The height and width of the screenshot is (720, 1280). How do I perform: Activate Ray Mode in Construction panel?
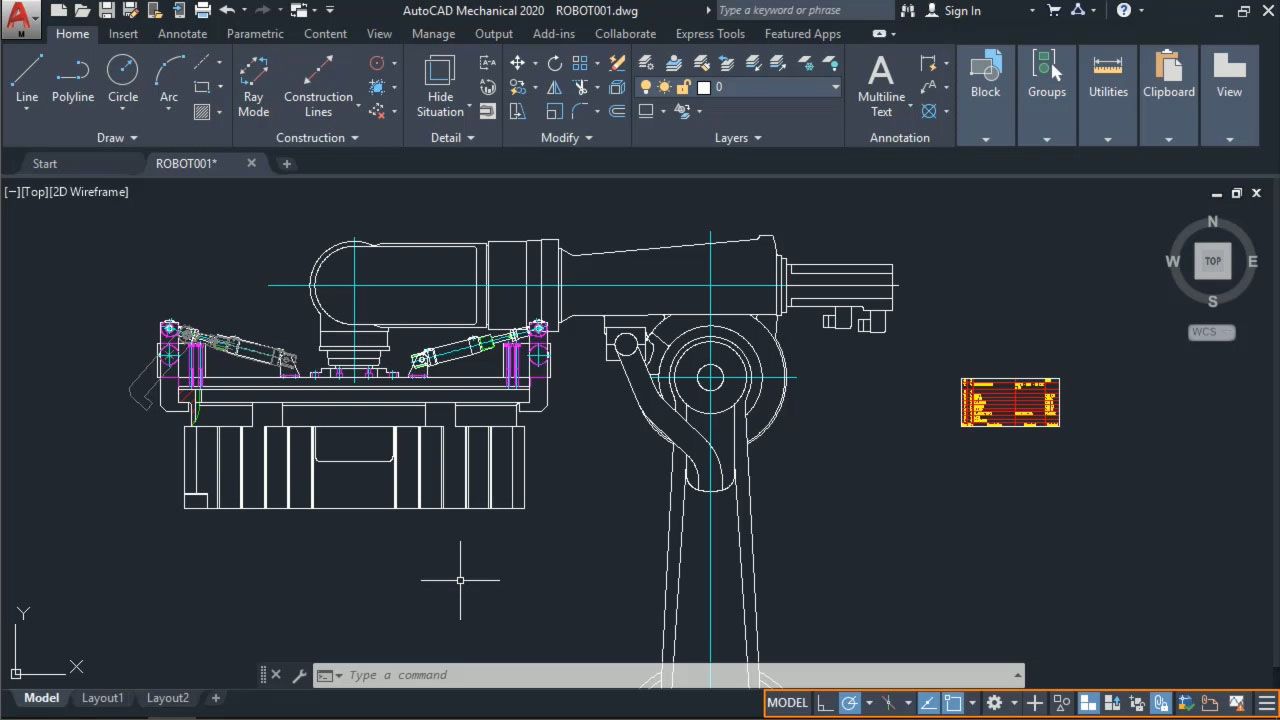pos(253,86)
